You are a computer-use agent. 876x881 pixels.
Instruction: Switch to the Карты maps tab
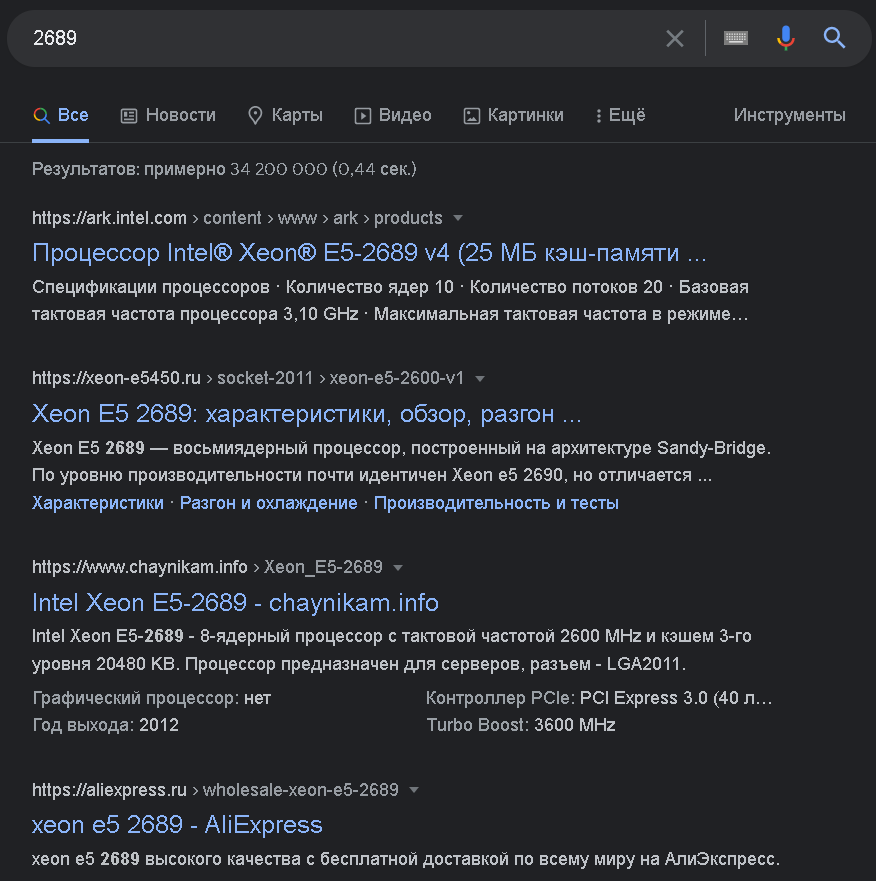(285, 115)
